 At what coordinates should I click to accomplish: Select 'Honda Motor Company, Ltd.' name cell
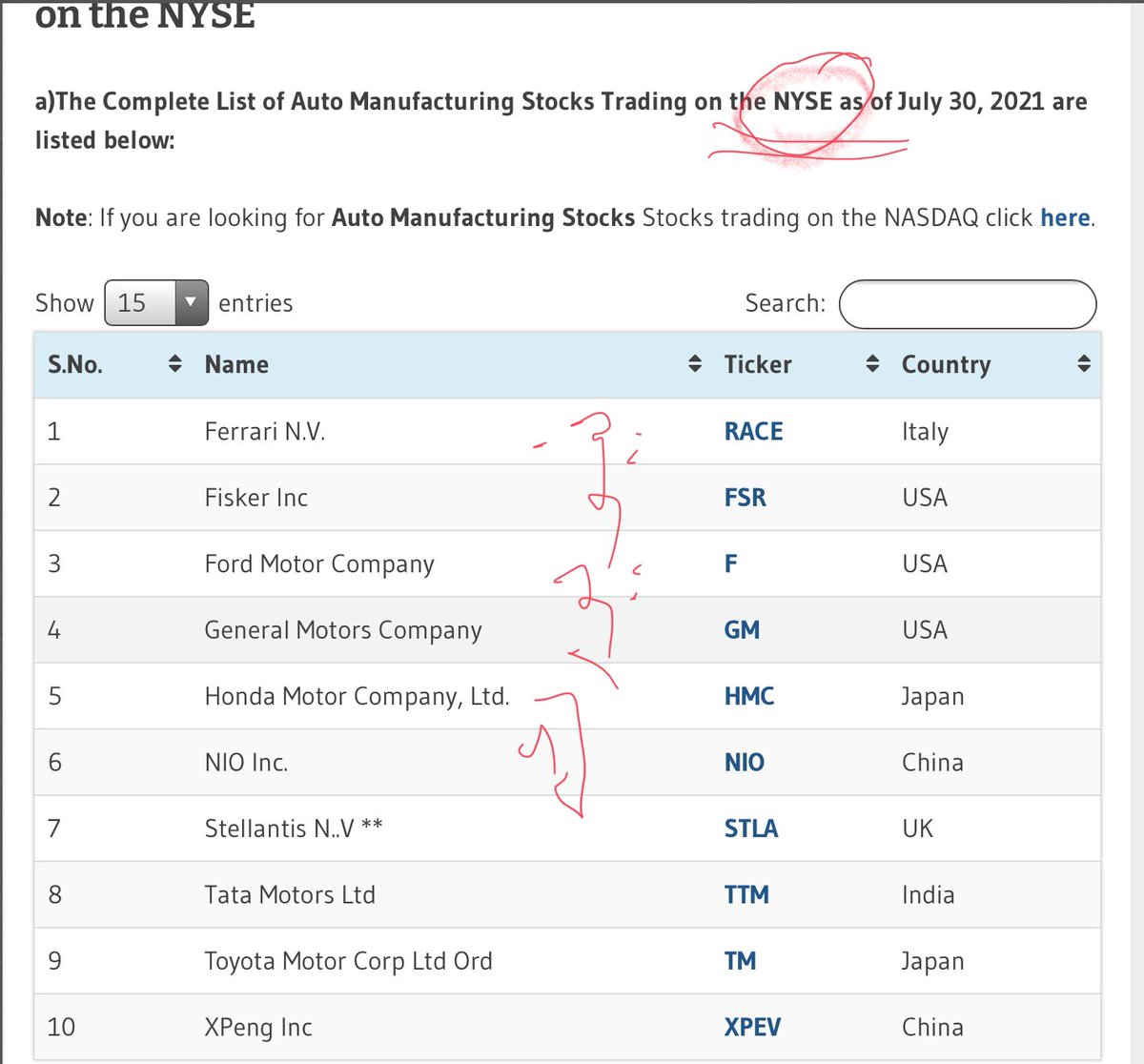pyautogui.click(x=357, y=697)
